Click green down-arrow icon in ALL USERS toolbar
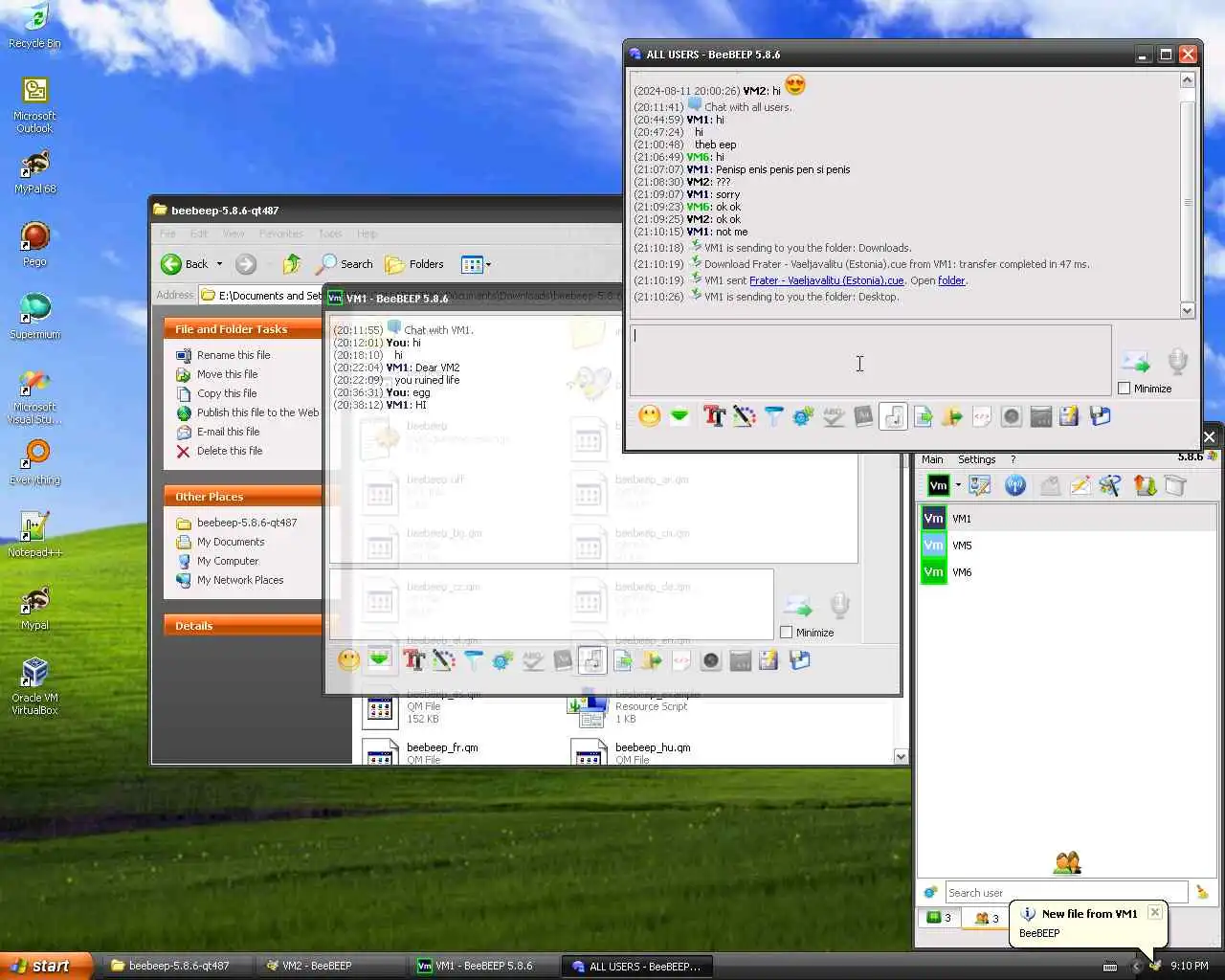 pos(679,415)
